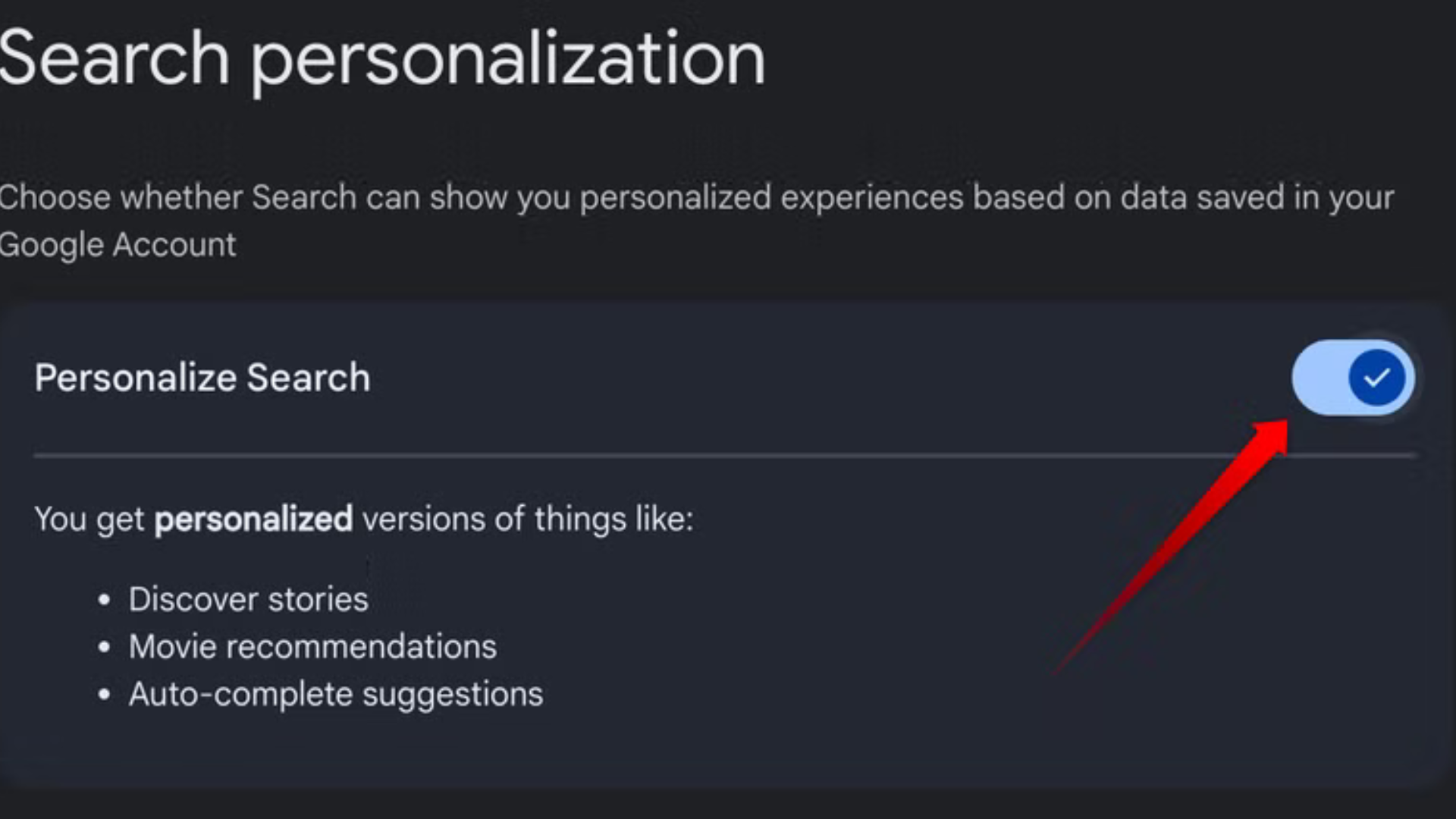Click the "Search personalization" page heading

pyautogui.click(x=381, y=59)
